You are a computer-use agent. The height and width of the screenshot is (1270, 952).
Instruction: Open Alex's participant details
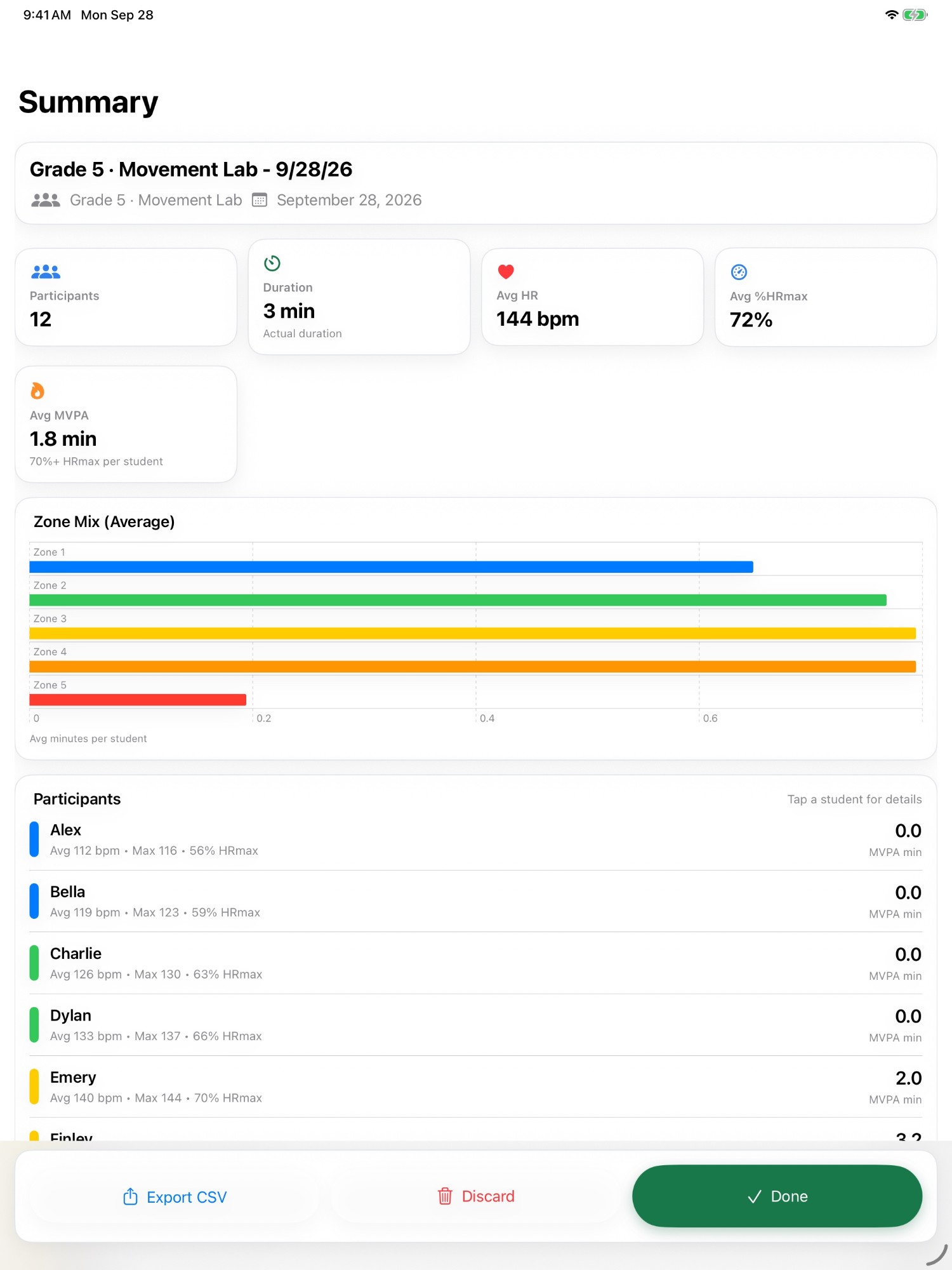476,839
